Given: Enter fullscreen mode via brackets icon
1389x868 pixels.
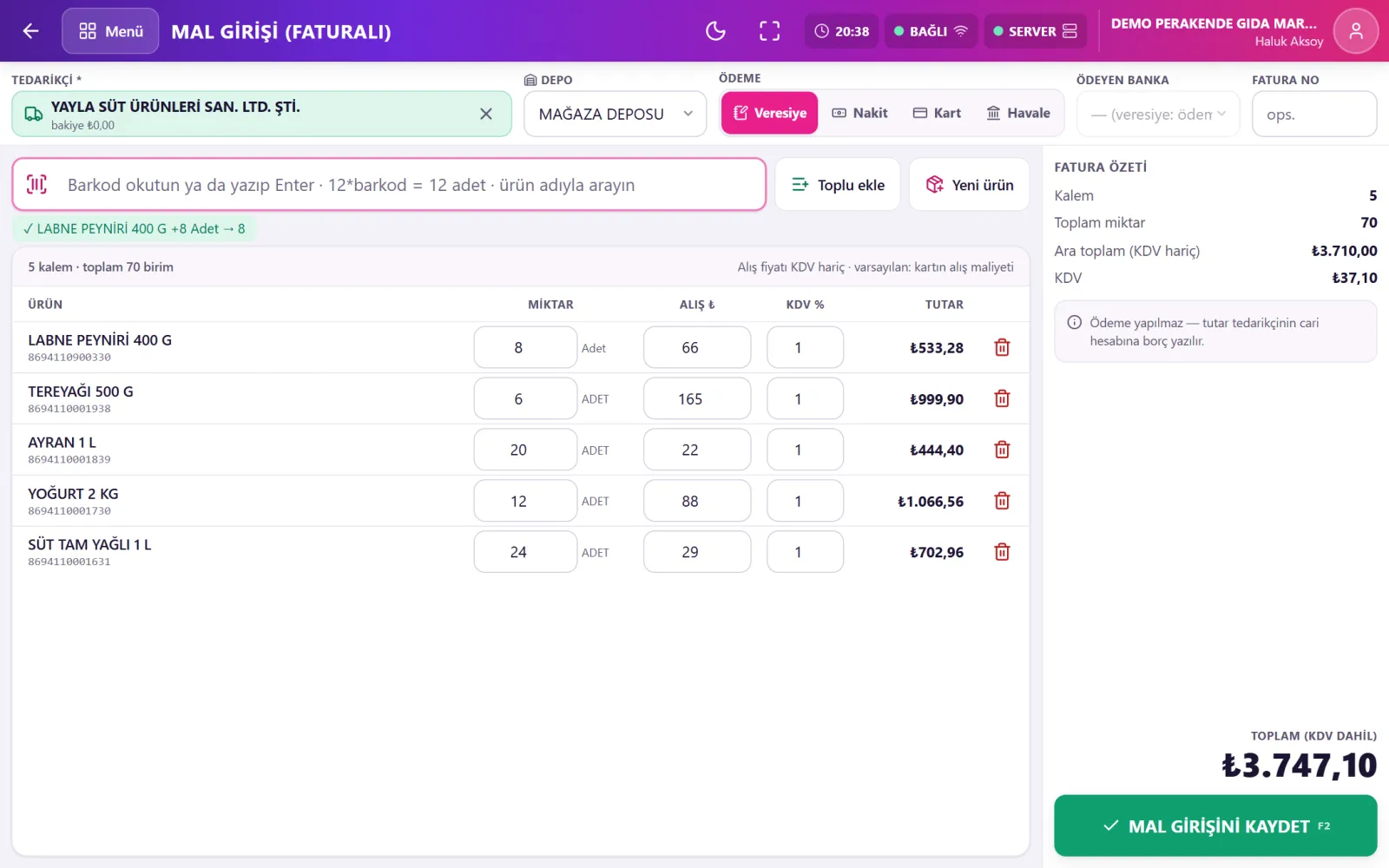Looking at the screenshot, I should click(x=769, y=31).
